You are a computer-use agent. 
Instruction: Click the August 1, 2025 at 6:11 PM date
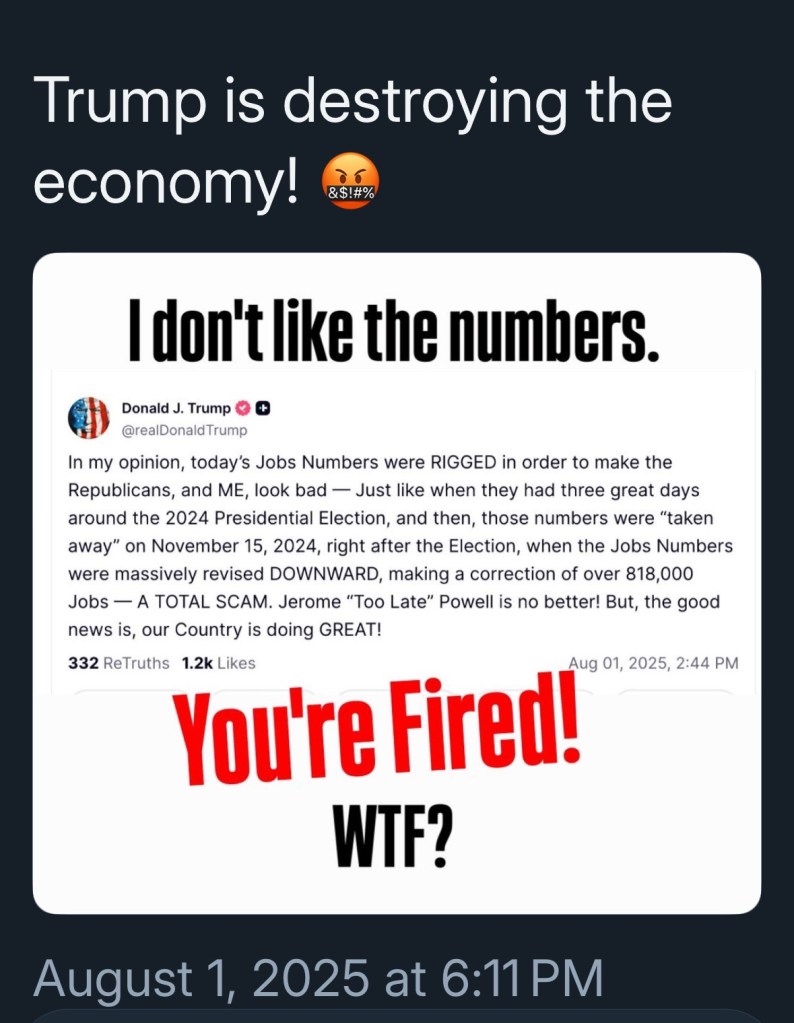318,978
